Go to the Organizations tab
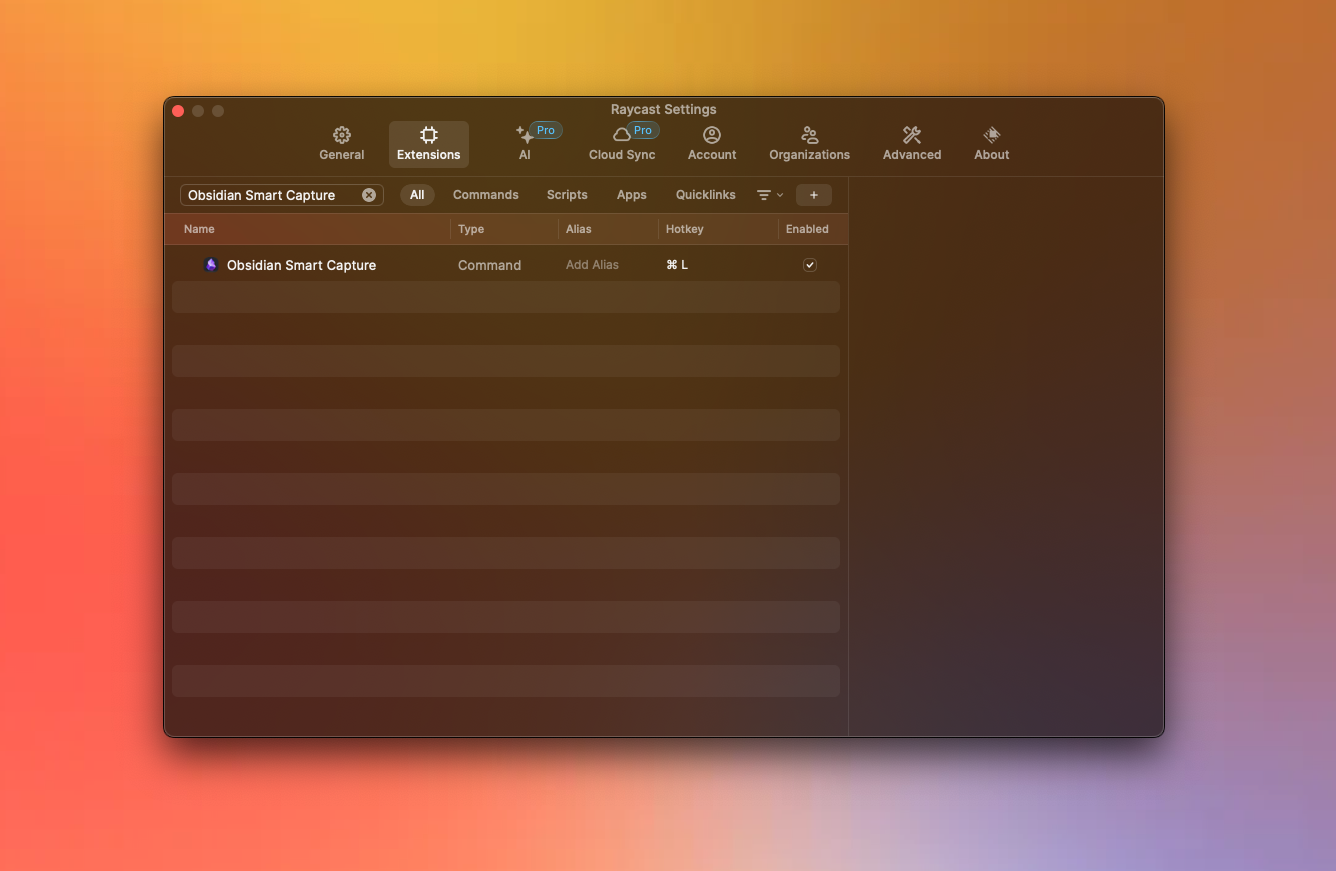Screen dimensions: 1336x871 pyautogui.click(x=809, y=144)
